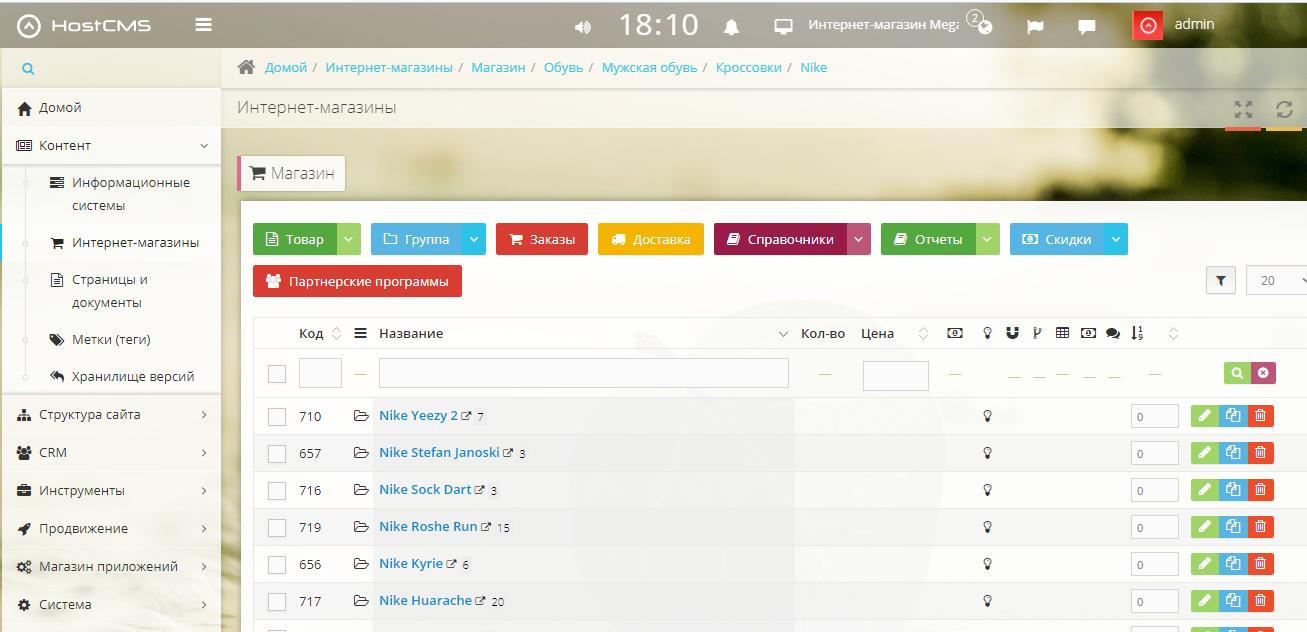
Task: Toggle the hamburger sidebar menu
Action: tap(203, 25)
